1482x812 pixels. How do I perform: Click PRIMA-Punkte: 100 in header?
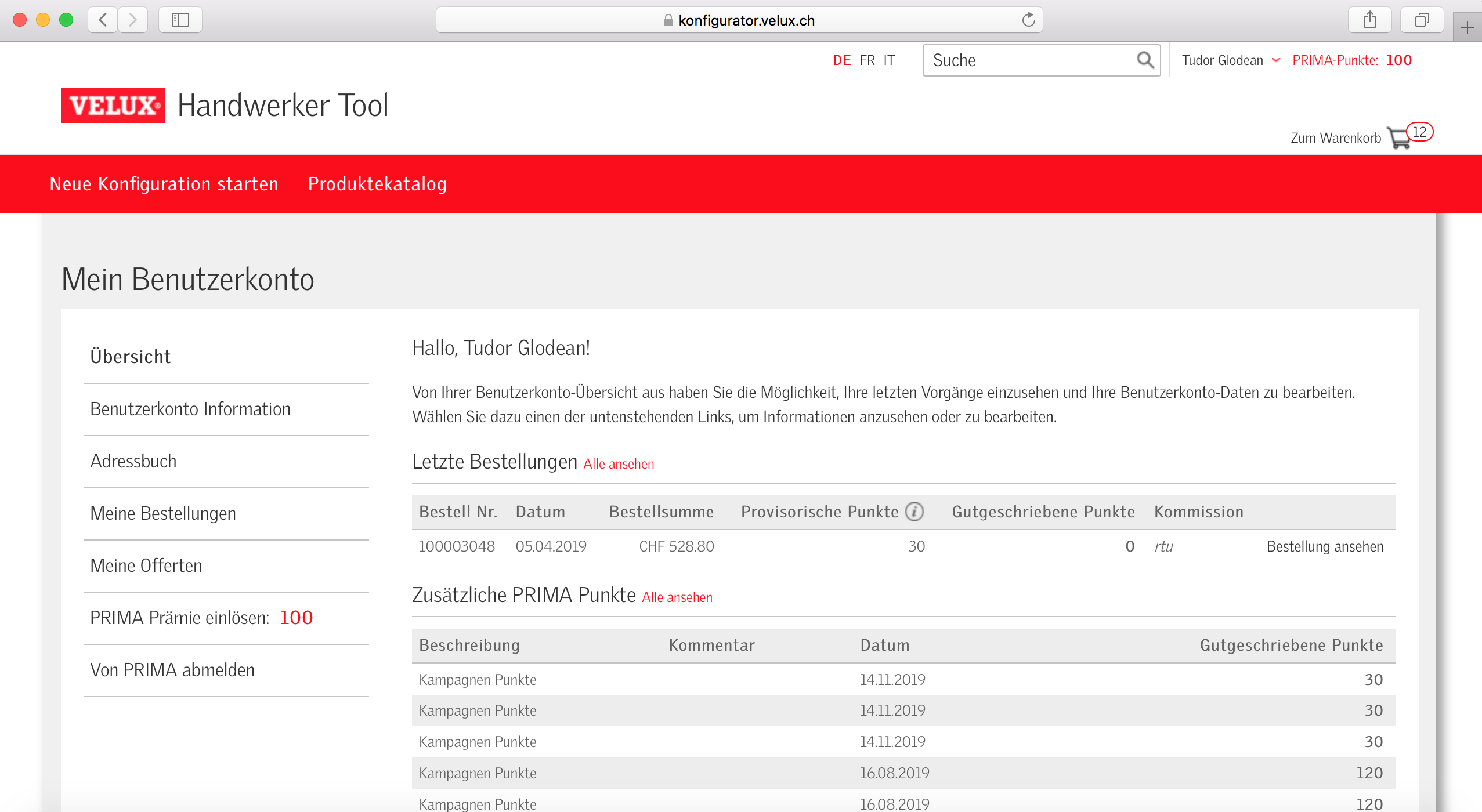1352,60
